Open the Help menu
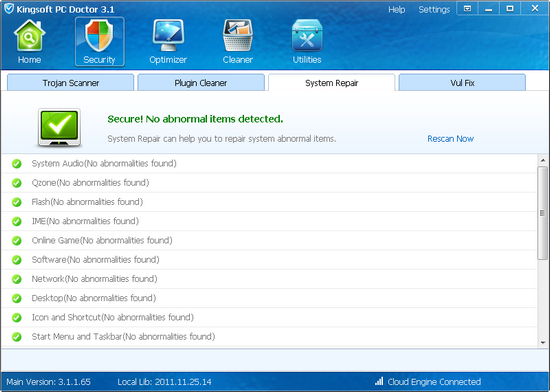Screen dimensions: 550x392 coord(397,9)
